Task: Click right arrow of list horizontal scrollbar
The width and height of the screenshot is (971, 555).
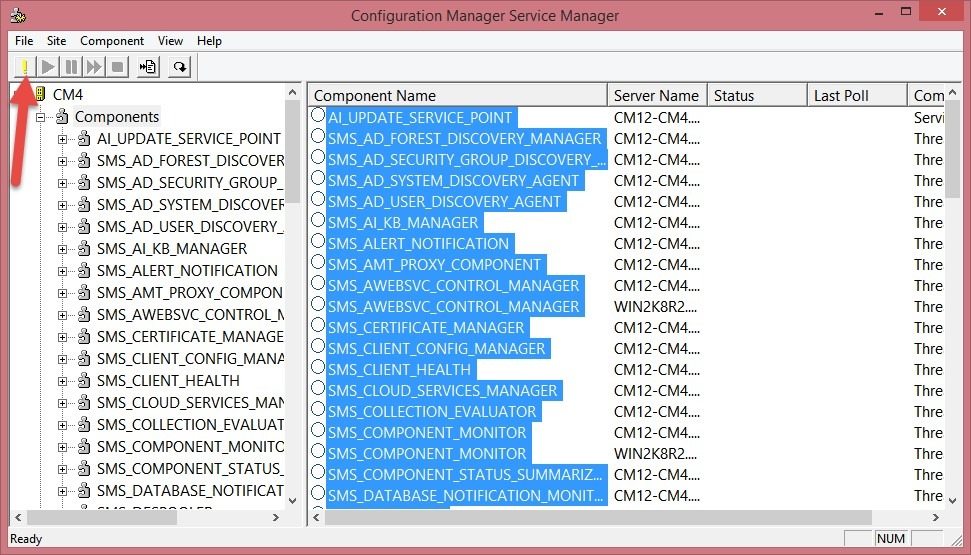Action: (935, 517)
